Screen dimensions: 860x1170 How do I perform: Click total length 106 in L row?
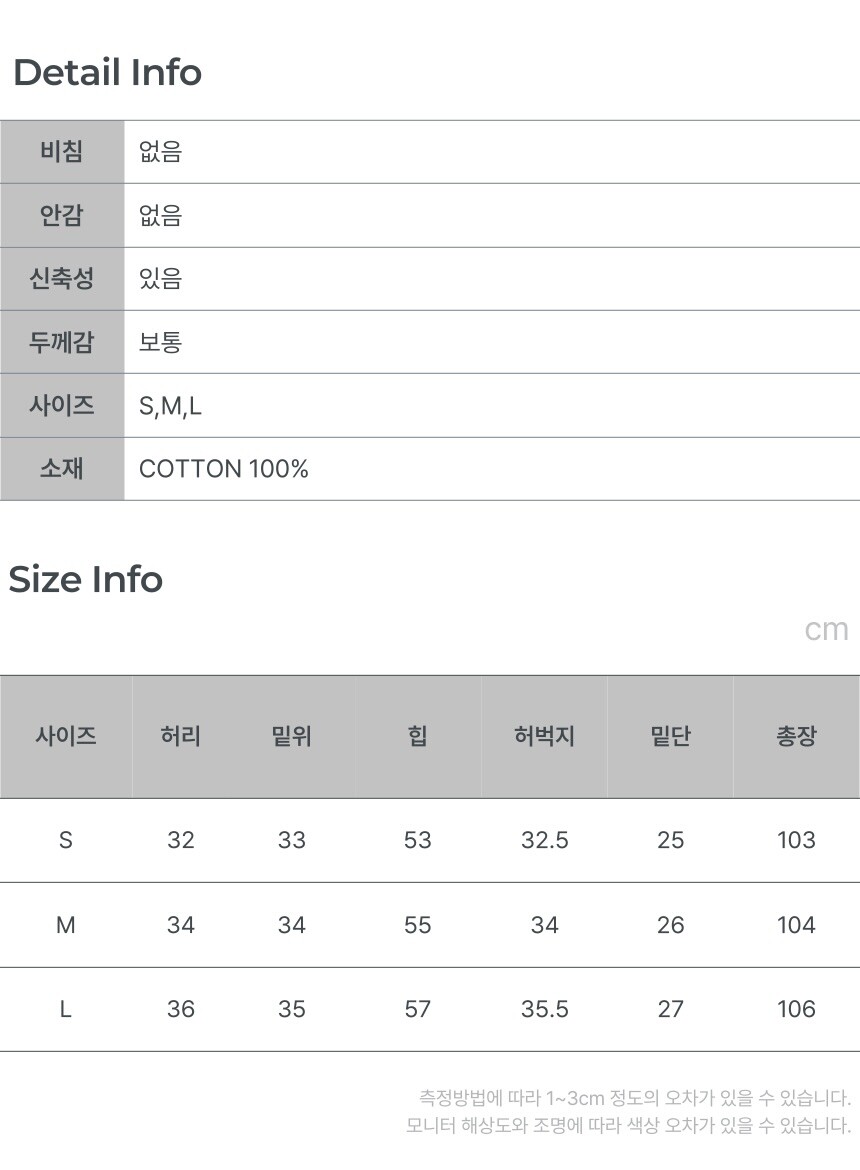pos(796,1009)
